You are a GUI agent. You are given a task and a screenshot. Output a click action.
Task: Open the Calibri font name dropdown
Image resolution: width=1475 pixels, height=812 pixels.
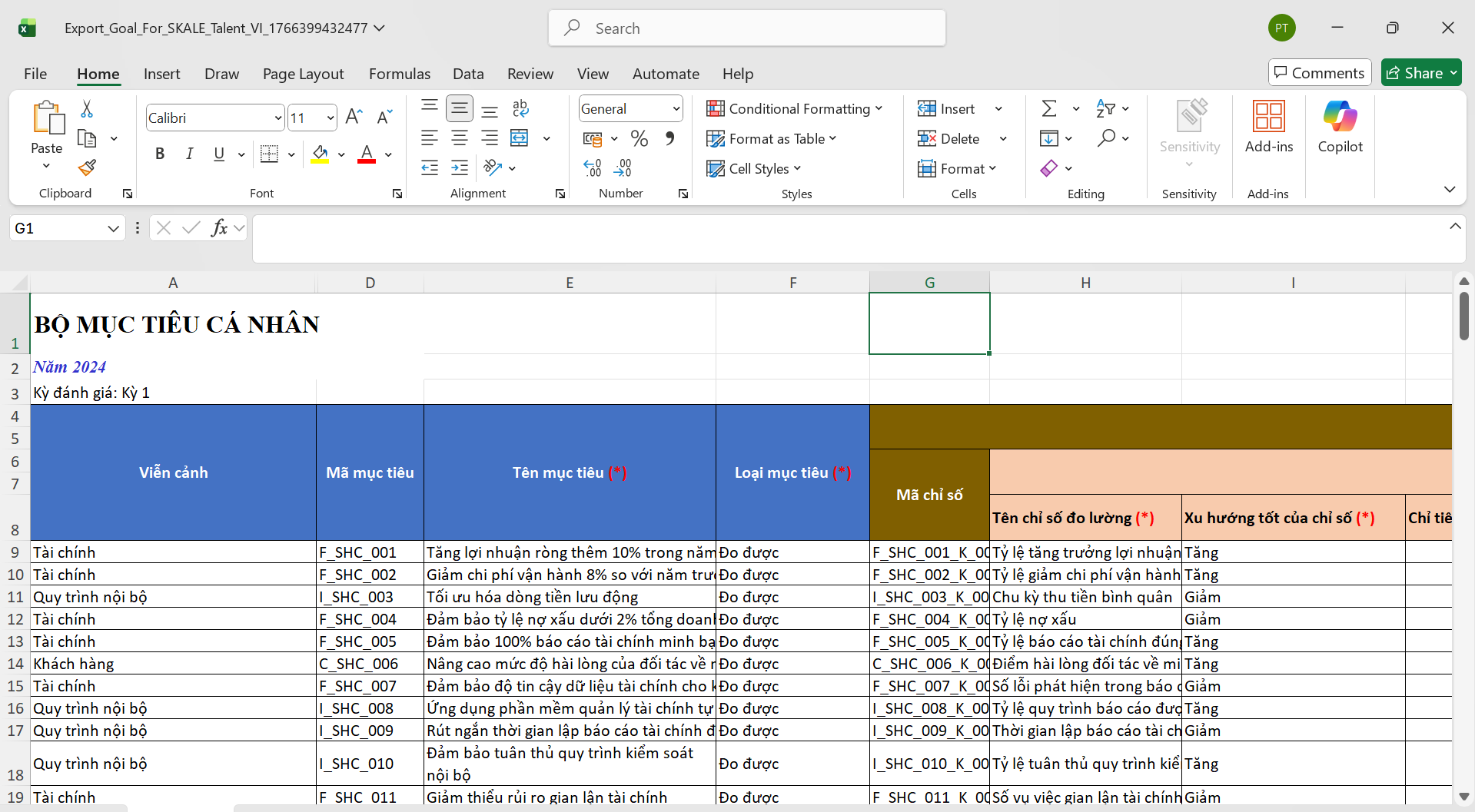pyautogui.click(x=277, y=118)
